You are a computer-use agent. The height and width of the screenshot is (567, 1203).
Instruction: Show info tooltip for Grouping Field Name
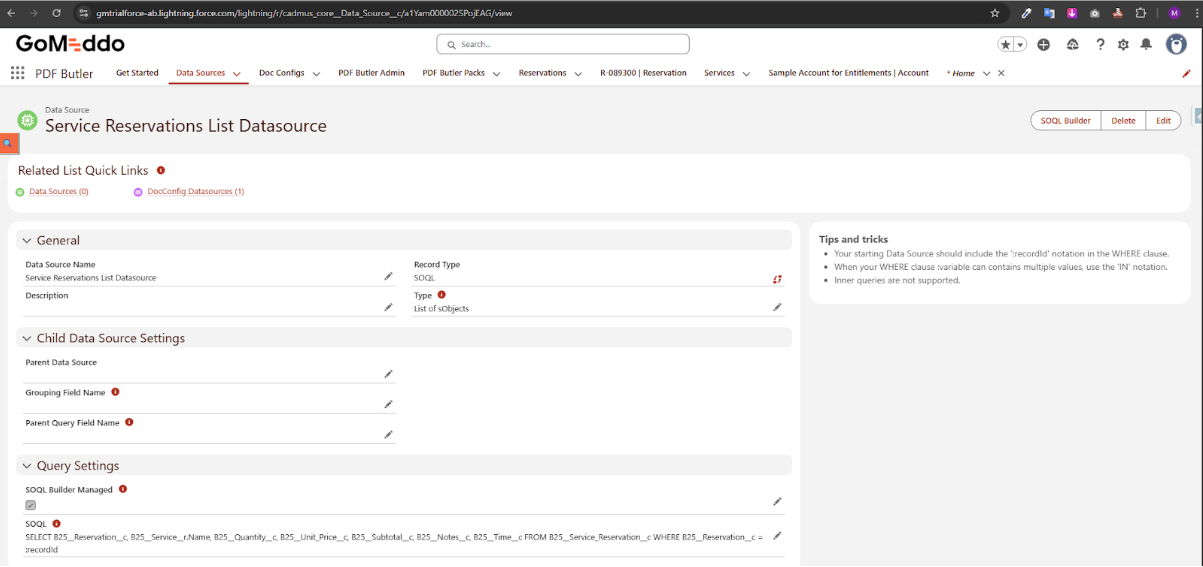tap(115, 392)
